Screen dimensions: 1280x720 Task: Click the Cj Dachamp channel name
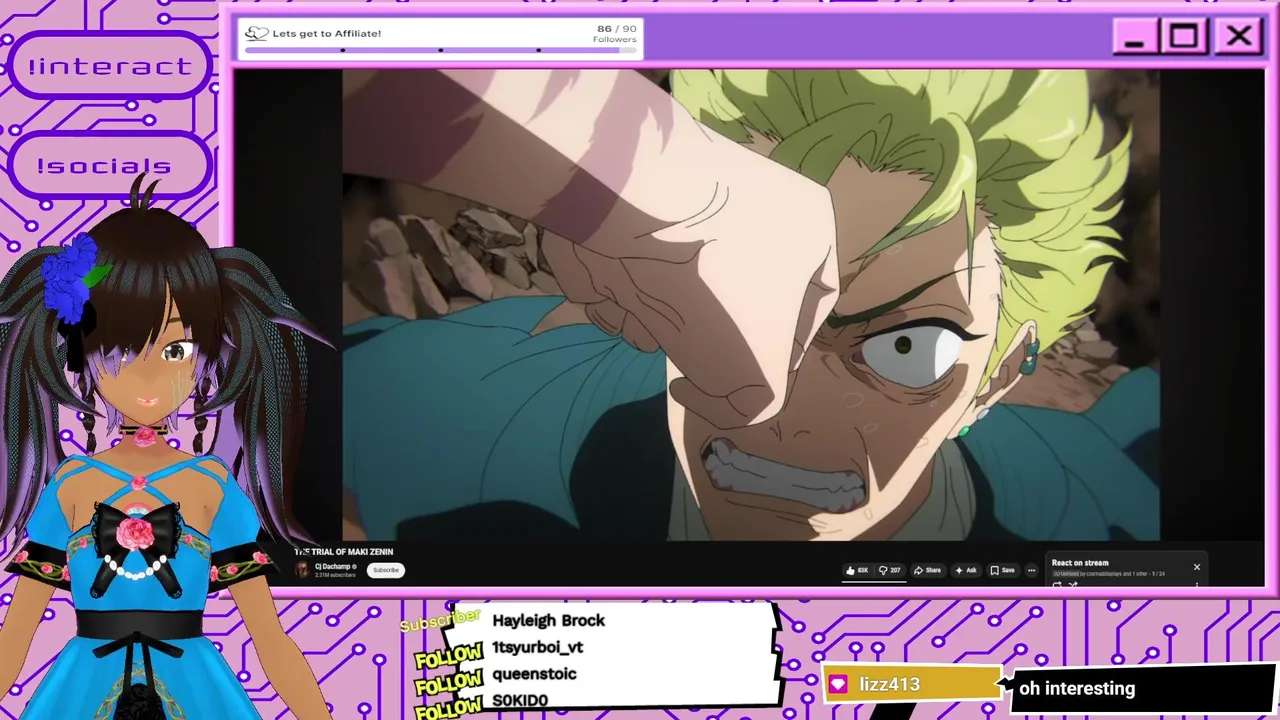click(x=335, y=566)
